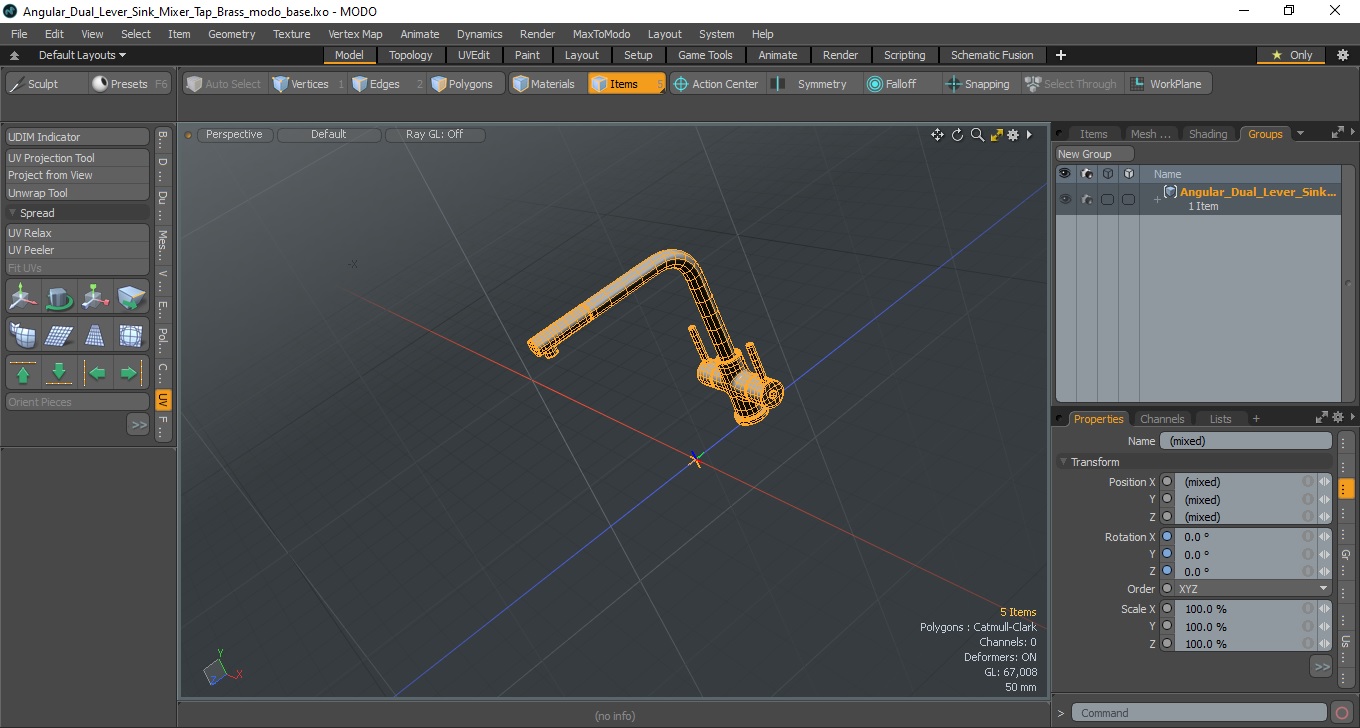Choose the perspective trapezoid grid icon
Screen dimensions: 1360x728
tap(95, 335)
